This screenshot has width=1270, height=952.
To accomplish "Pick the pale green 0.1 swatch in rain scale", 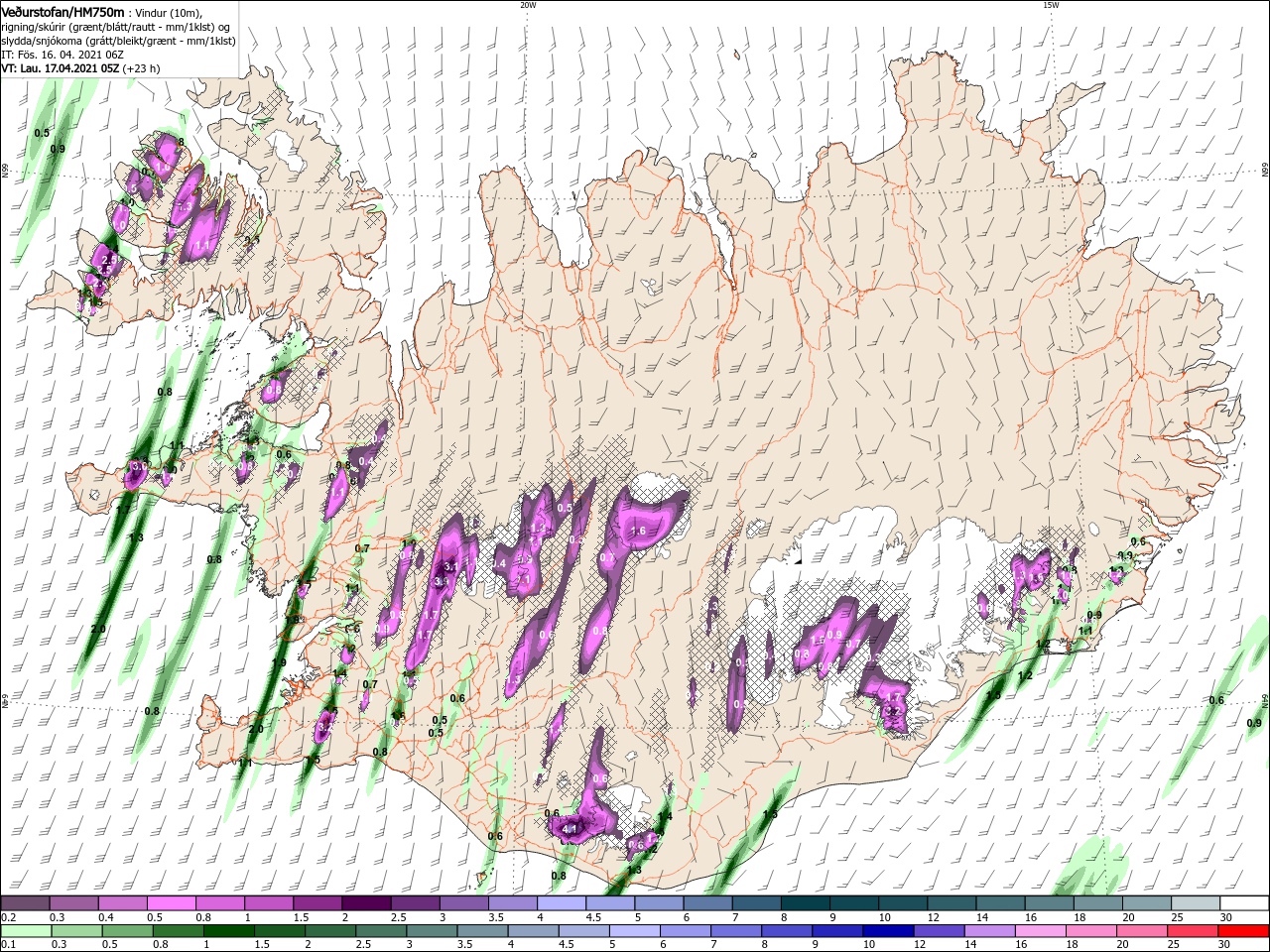I will 26,931.
